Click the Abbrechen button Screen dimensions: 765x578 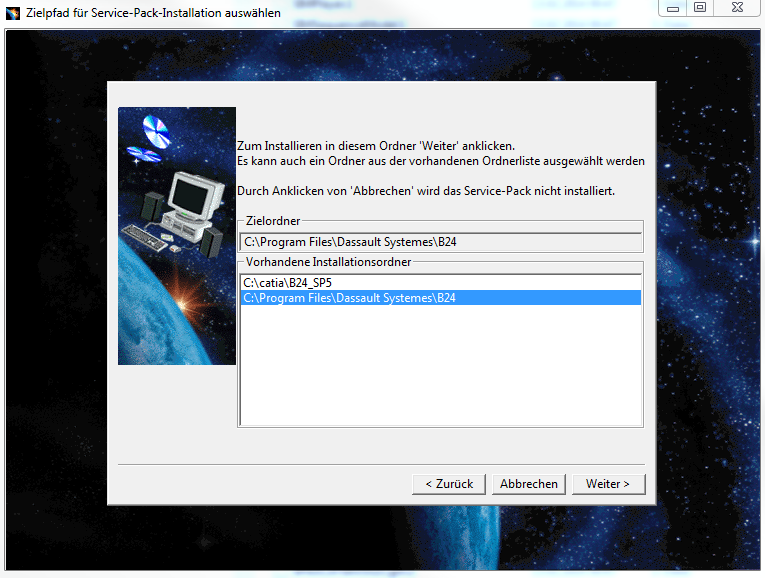[529, 484]
